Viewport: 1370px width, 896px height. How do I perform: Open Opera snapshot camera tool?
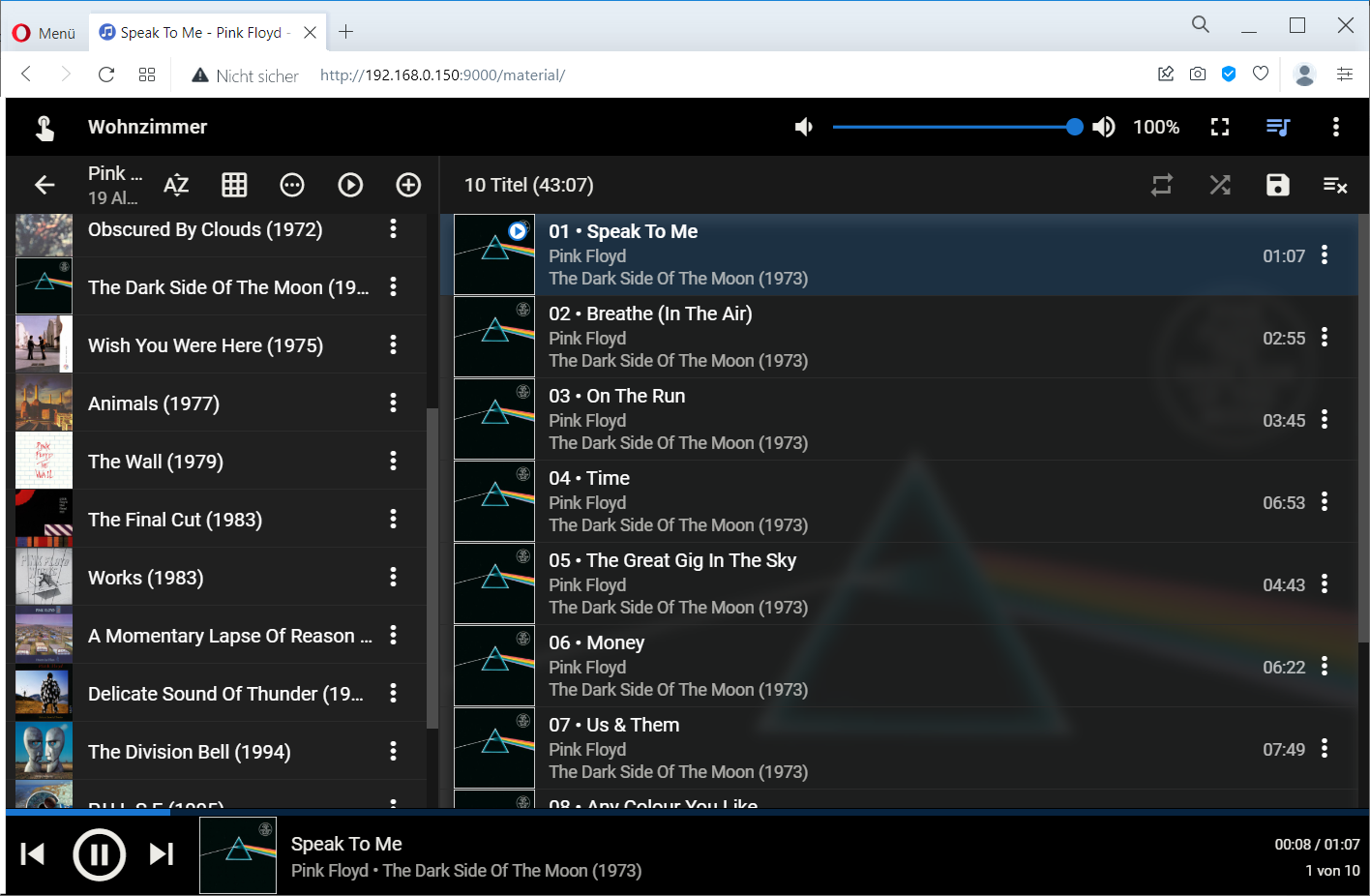(1198, 74)
